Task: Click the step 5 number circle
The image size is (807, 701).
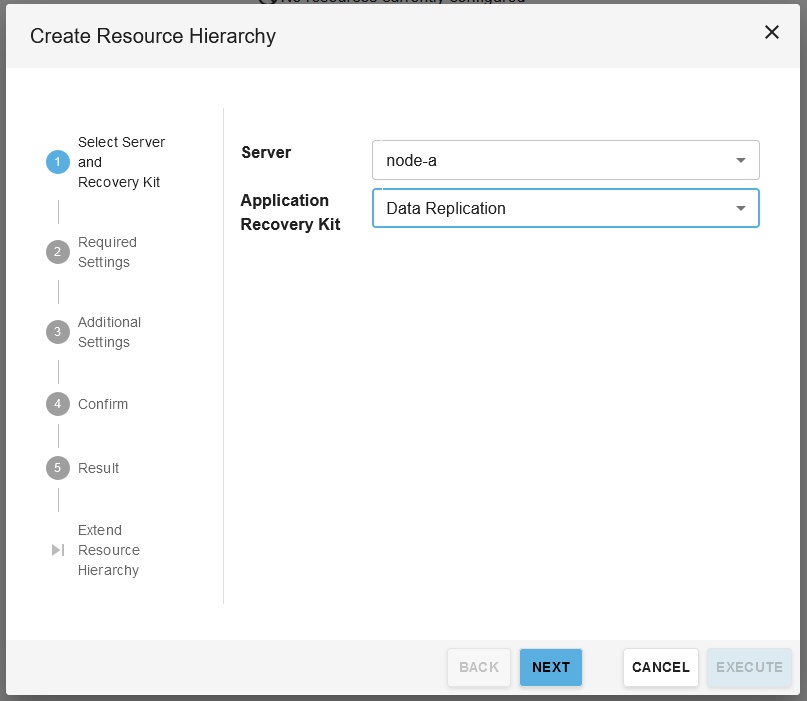Action: (58, 468)
